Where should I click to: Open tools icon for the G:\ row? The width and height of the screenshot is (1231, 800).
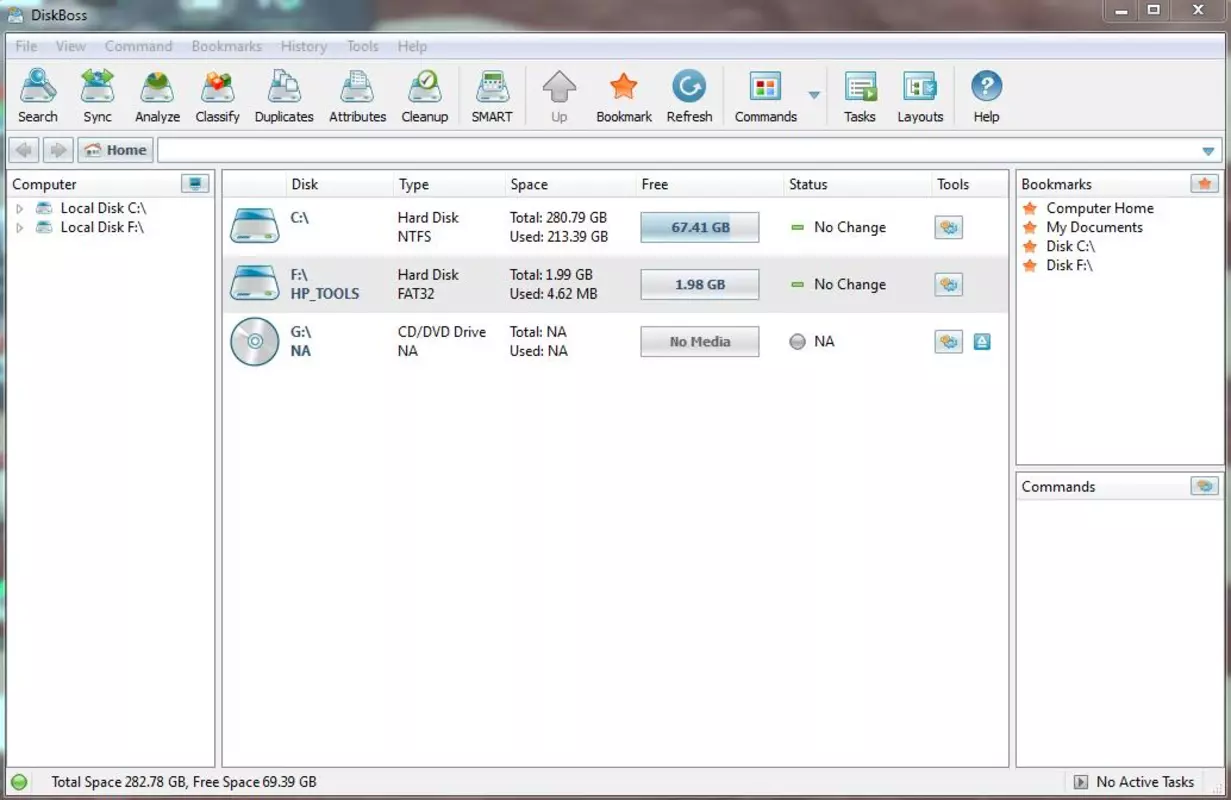coord(949,342)
